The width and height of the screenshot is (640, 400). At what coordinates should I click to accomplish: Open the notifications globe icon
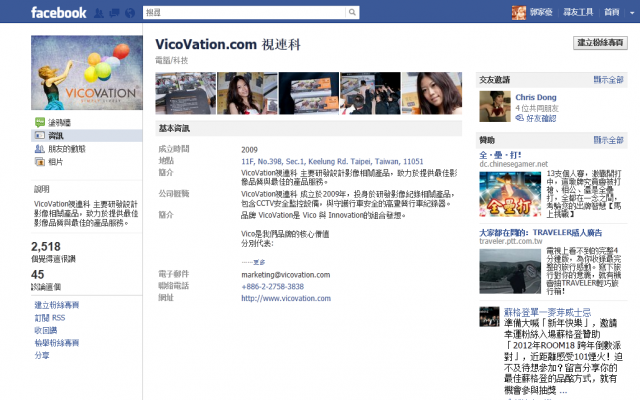[x=130, y=13]
